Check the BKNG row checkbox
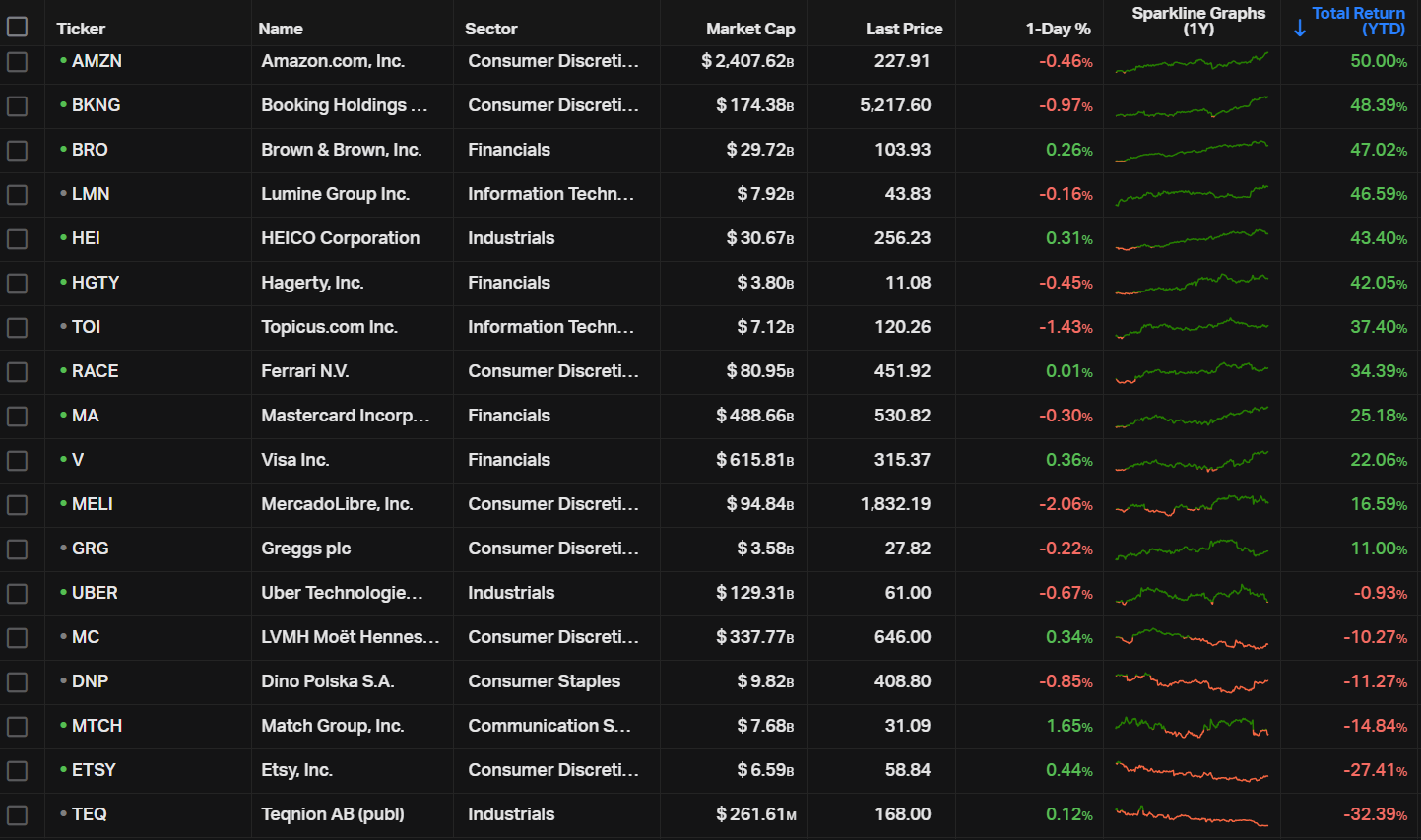This screenshot has height=840, width=1421. point(17,105)
